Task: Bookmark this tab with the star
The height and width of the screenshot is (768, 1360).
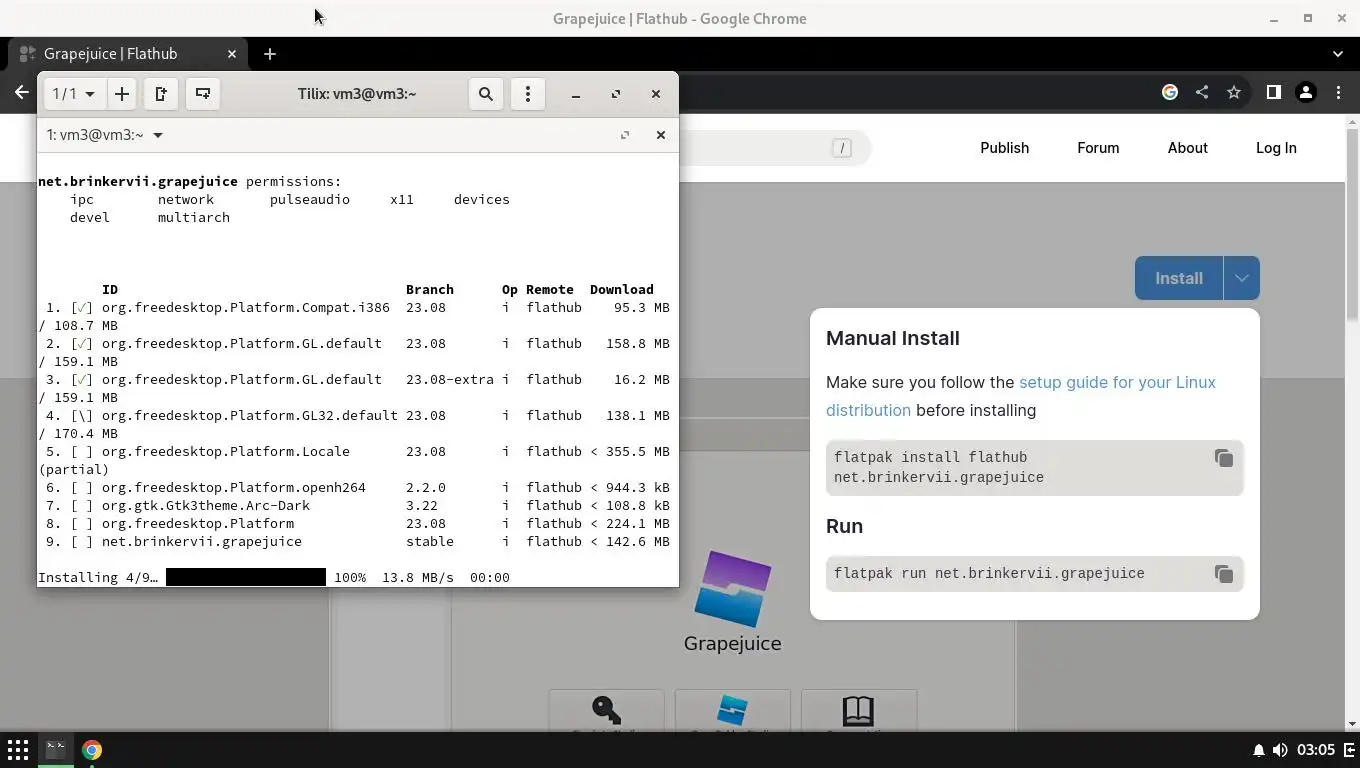Action: point(1234,92)
